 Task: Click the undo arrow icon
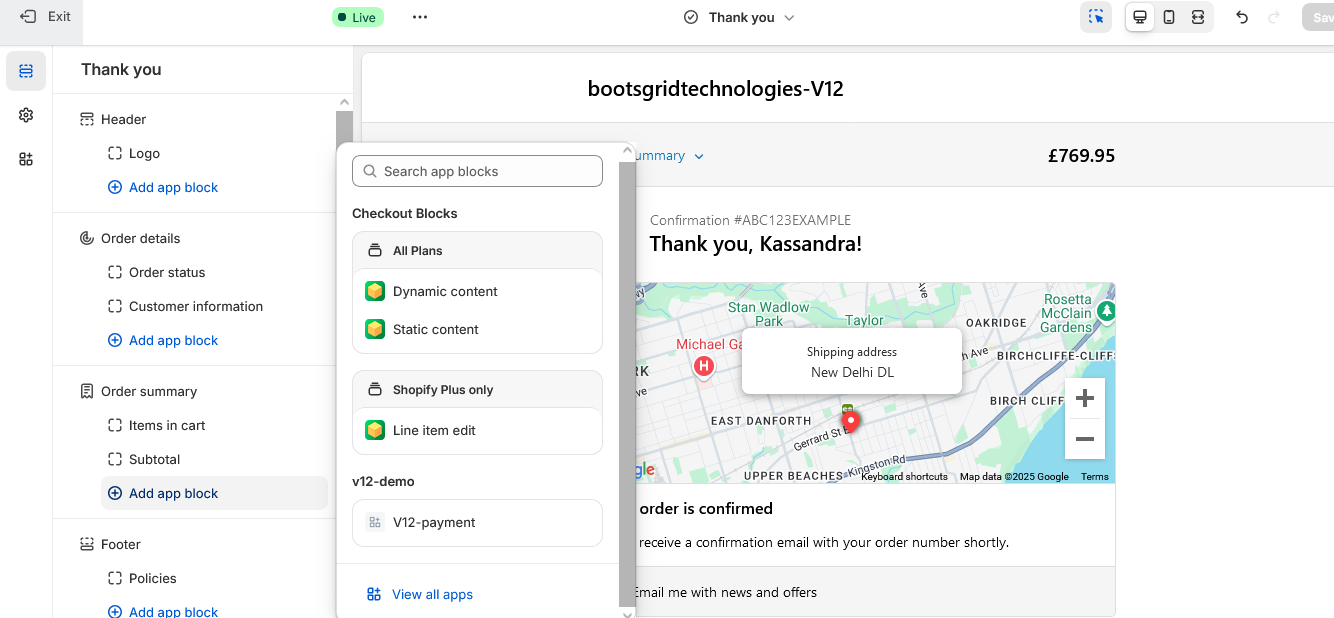coord(1242,17)
